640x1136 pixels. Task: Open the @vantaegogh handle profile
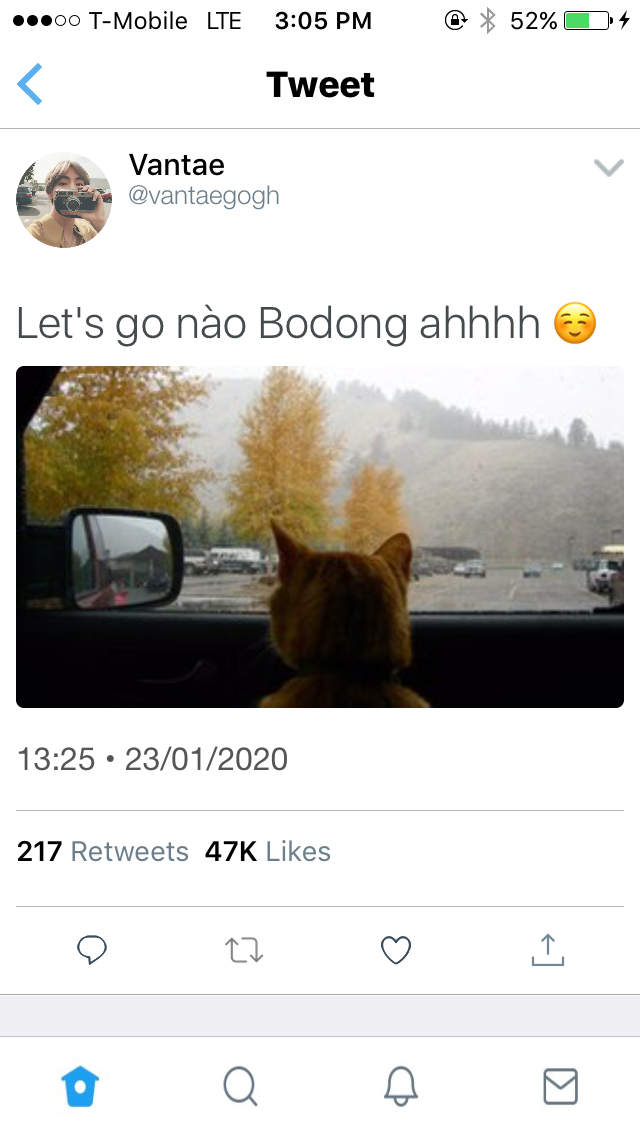click(x=204, y=196)
